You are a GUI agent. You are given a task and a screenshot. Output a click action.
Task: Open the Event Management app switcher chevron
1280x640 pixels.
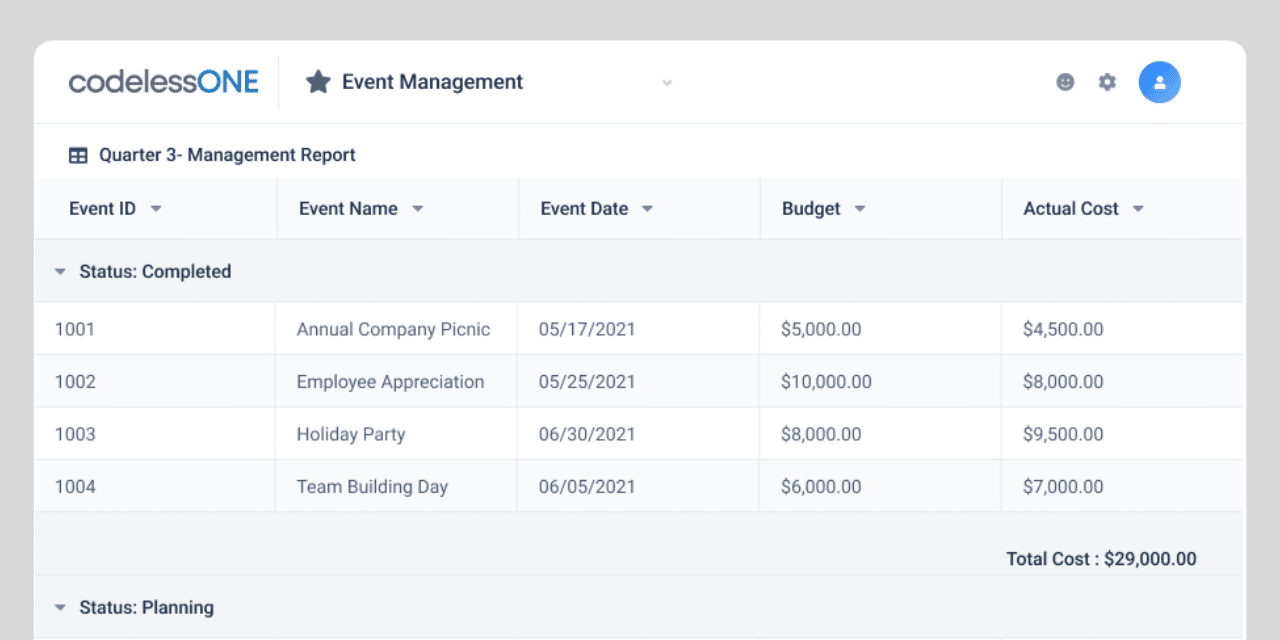click(x=667, y=82)
